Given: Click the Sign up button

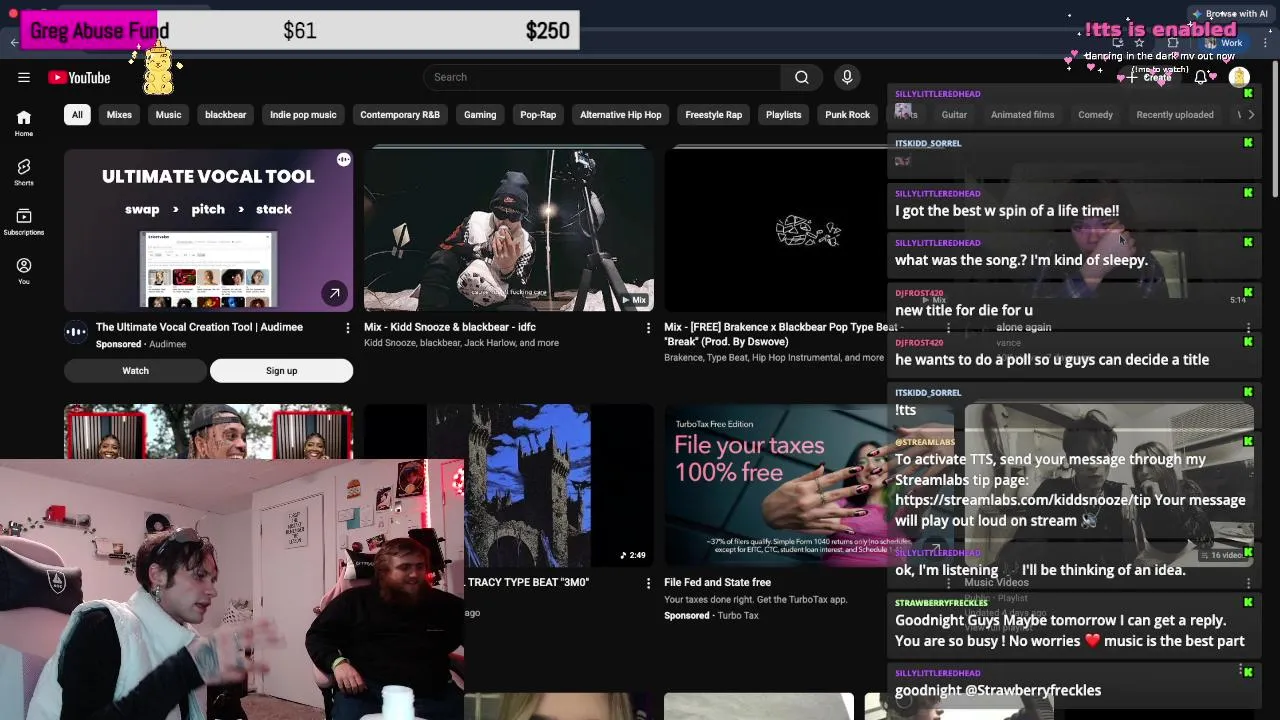Looking at the screenshot, I should pyautogui.click(x=281, y=371).
